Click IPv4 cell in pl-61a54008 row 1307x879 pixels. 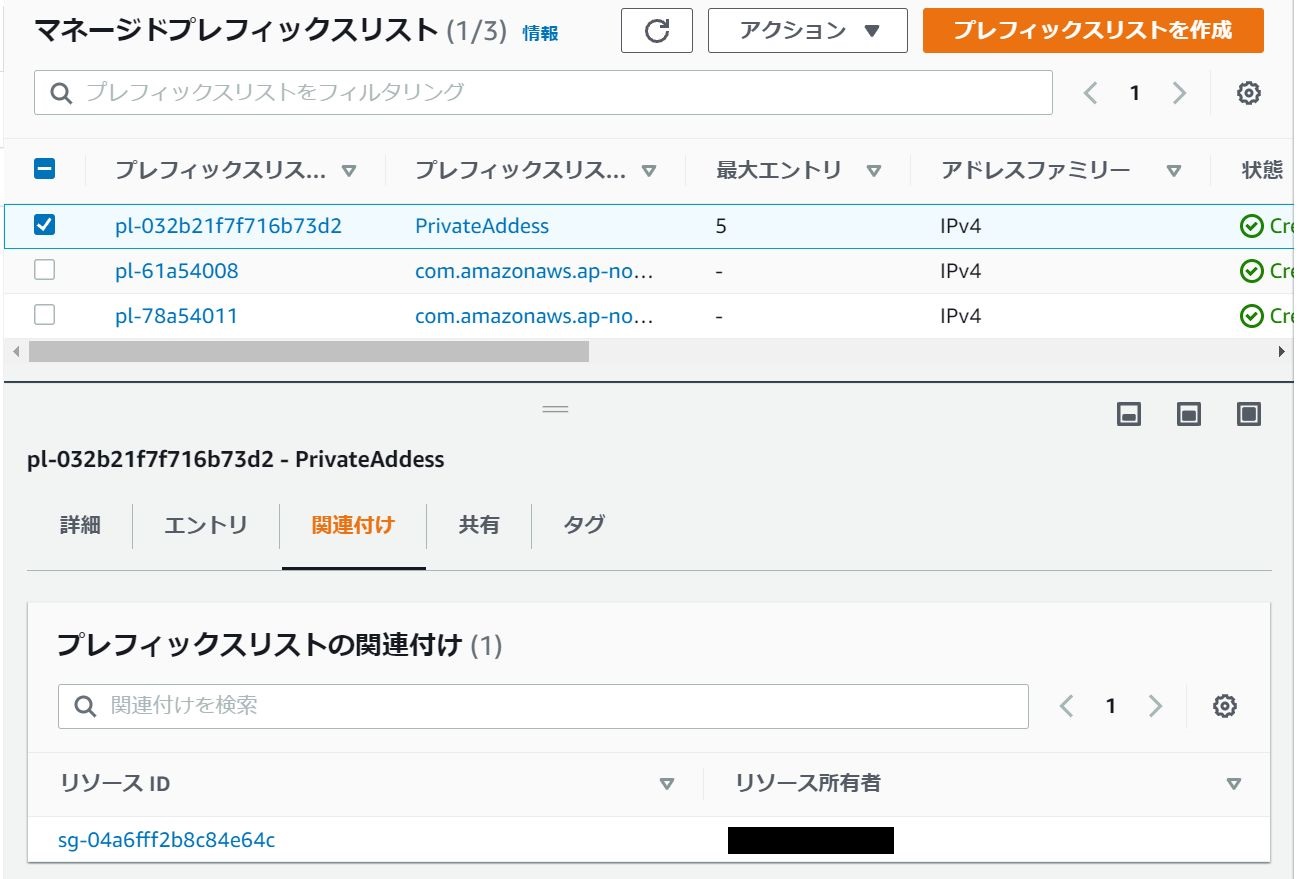pyautogui.click(x=961, y=271)
